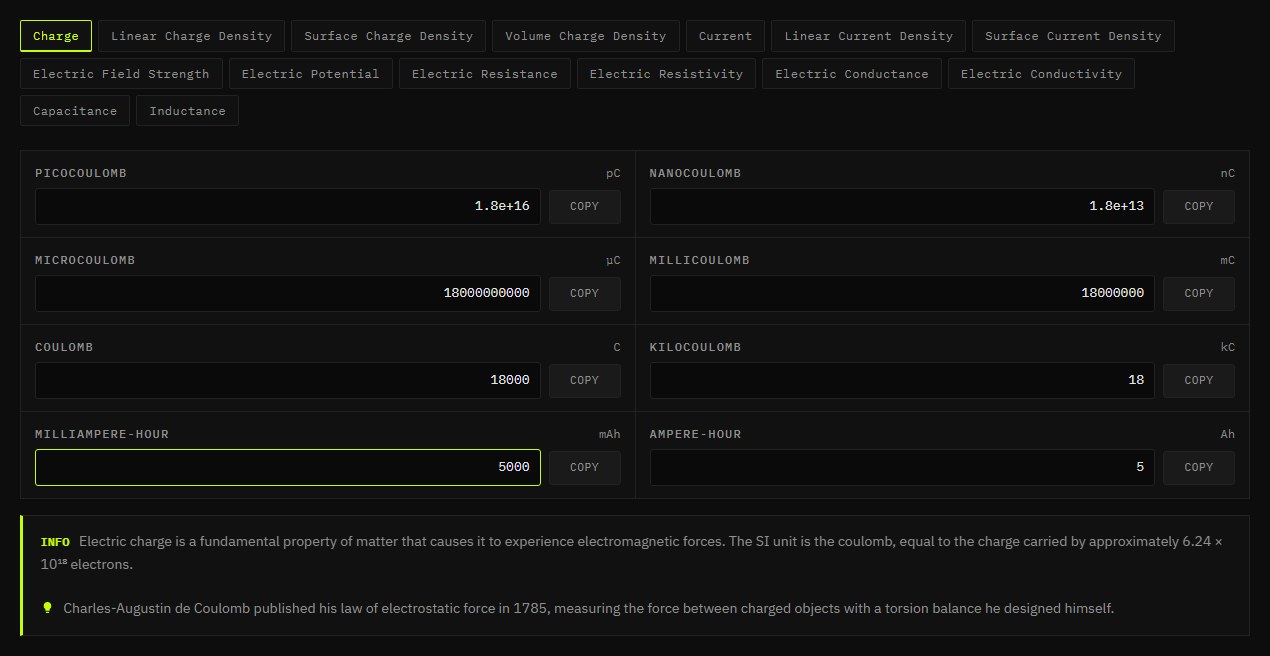Switch to the Inductance tab
The height and width of the screenshot is (656, 1270).
[187, 111]
